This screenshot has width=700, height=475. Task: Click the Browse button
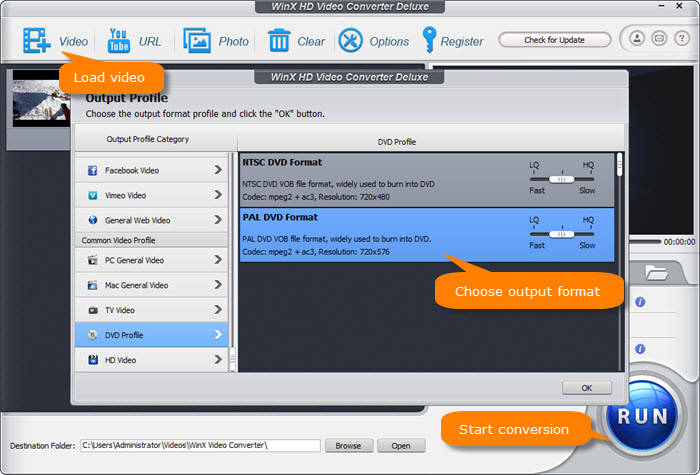pyautogui.click(x=348, y=446)
